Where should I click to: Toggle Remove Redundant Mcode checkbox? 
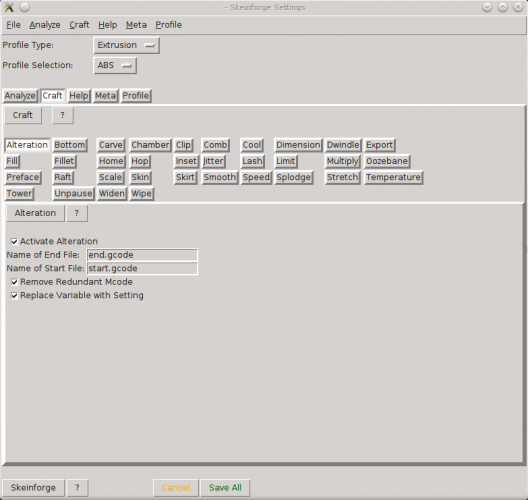tap(14, 282)
